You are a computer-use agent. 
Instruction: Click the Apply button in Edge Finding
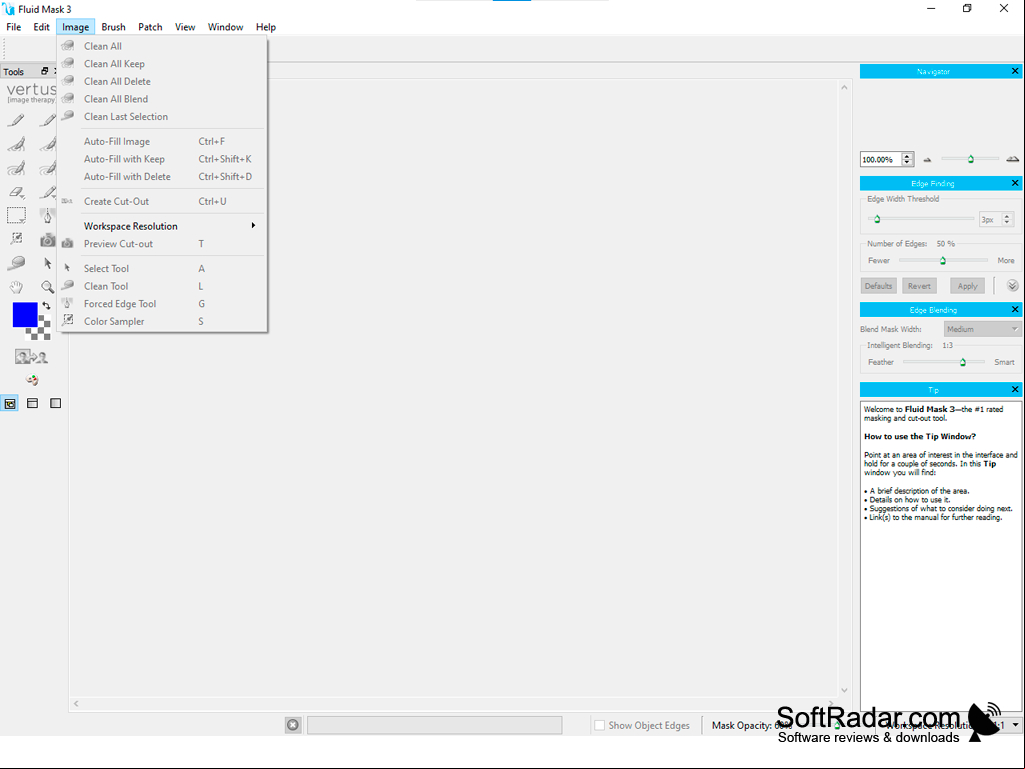click(x=967, y=286)
